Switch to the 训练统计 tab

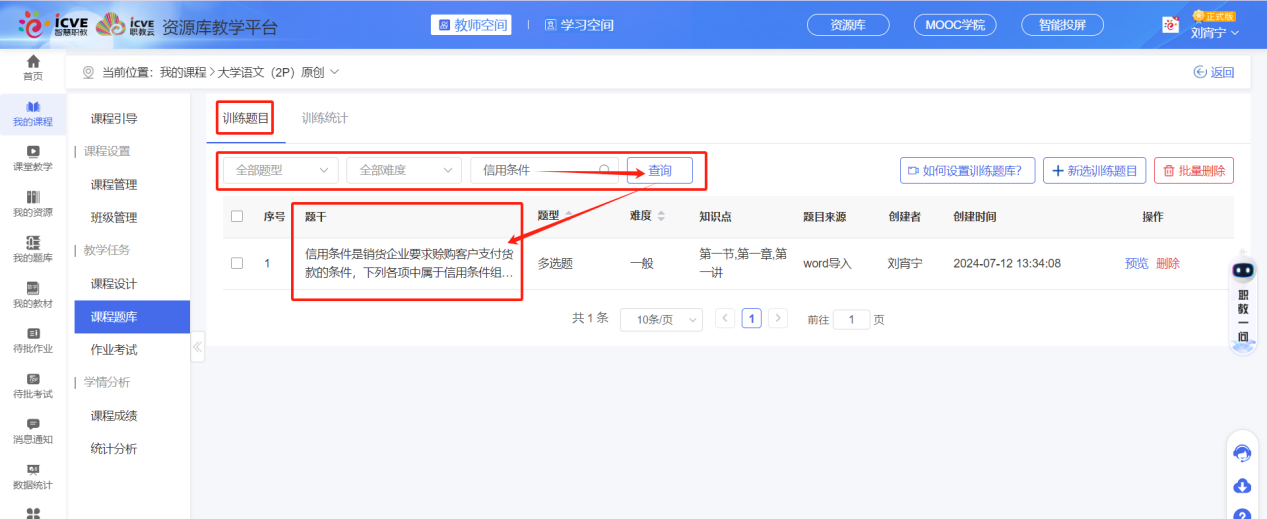tap(325, 118)
